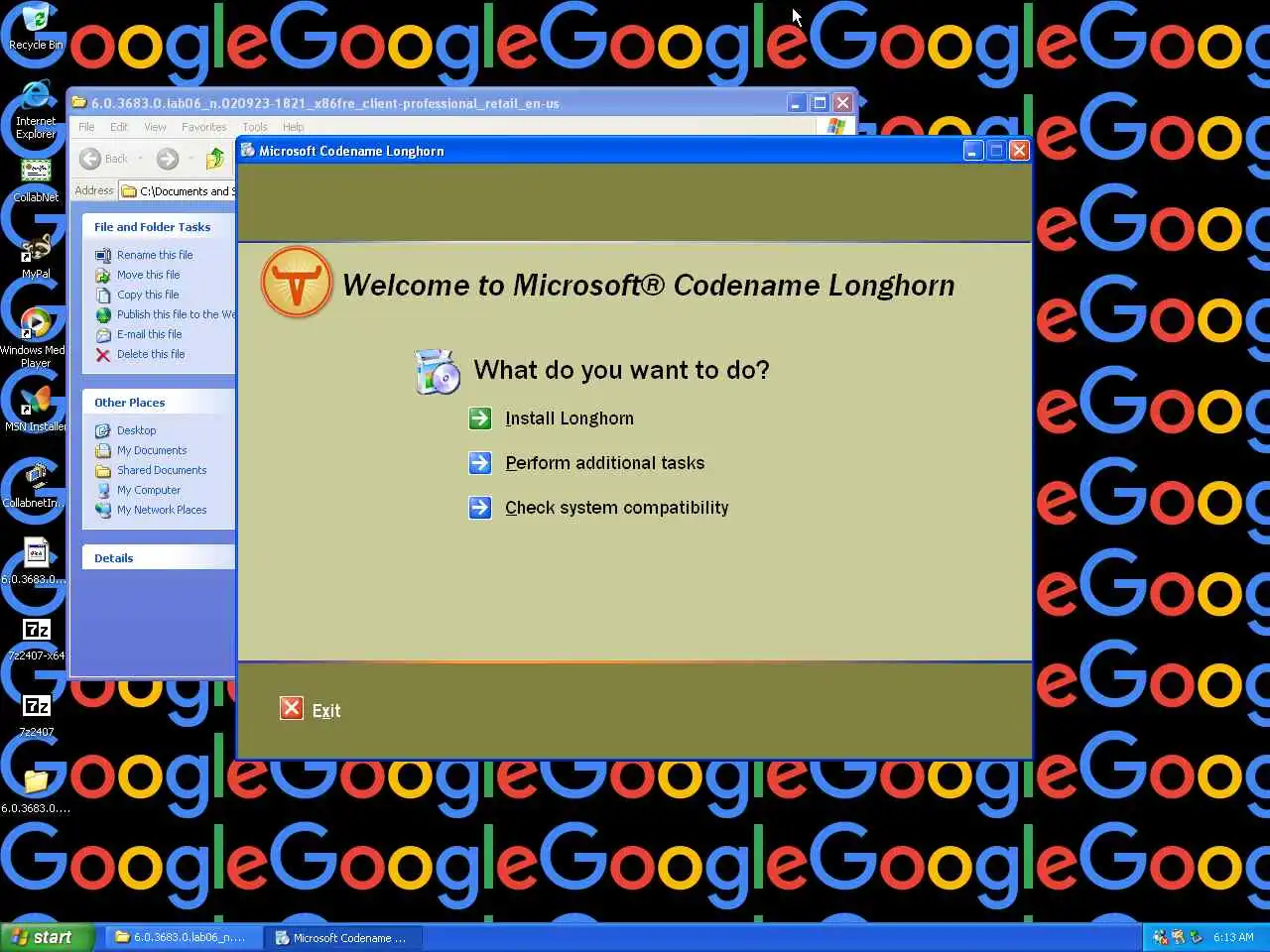Close the Microsoft Codename Longhorn window
The width and height of the screenshot is (1270, 952).
(1019, 151)
